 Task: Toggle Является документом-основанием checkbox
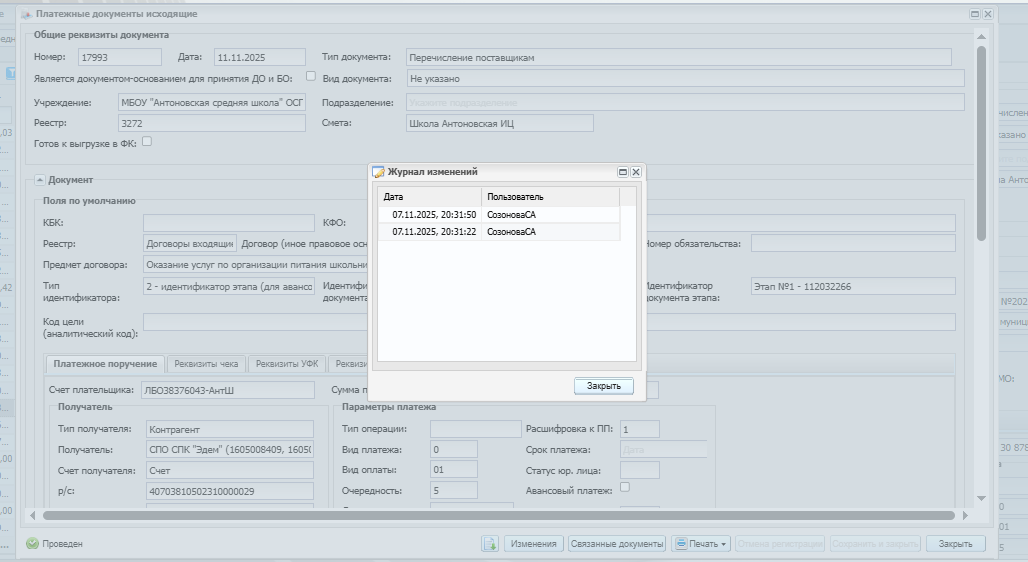pos(311,76)
